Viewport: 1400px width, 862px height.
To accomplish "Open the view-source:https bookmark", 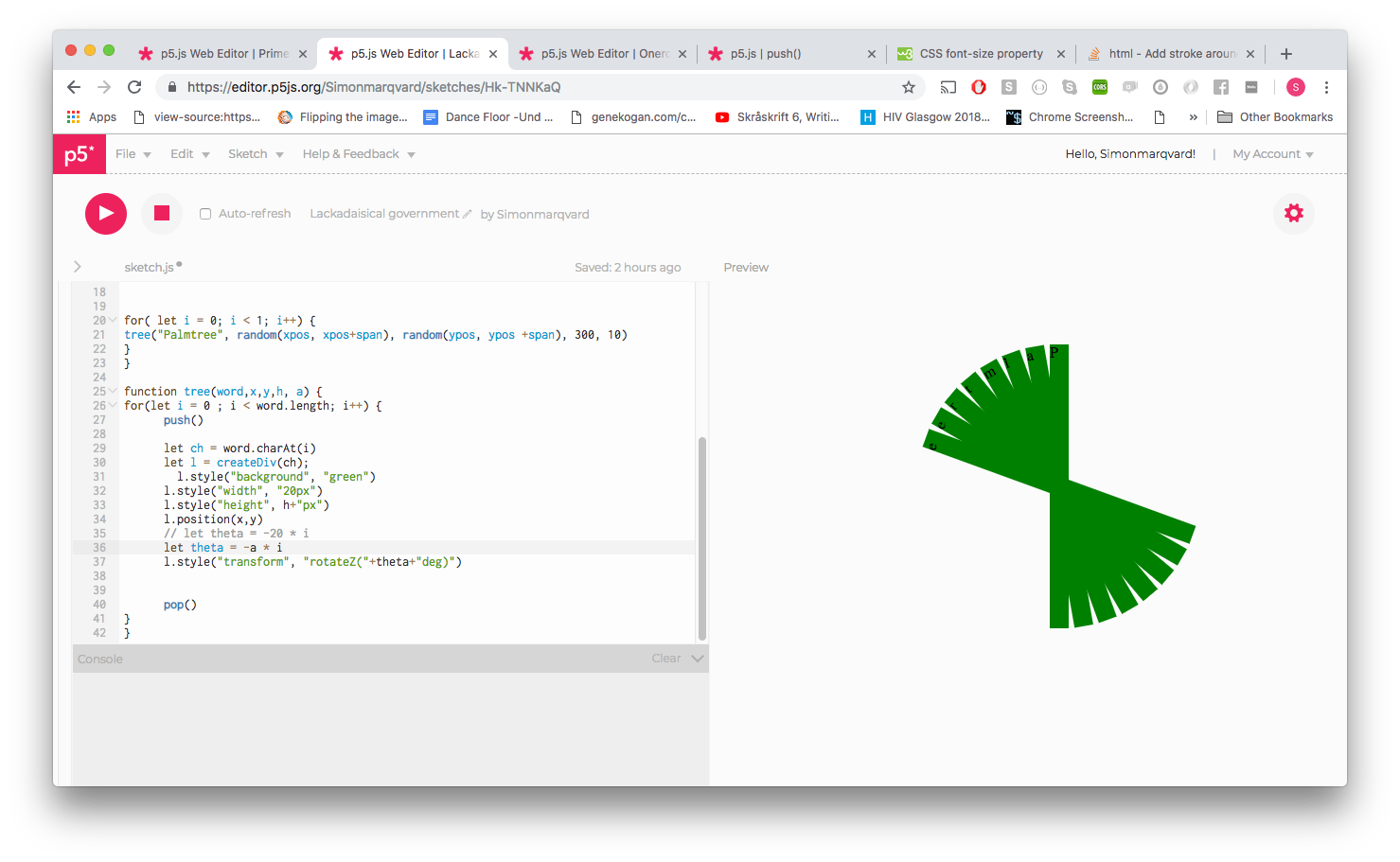I will pos(197,117).
